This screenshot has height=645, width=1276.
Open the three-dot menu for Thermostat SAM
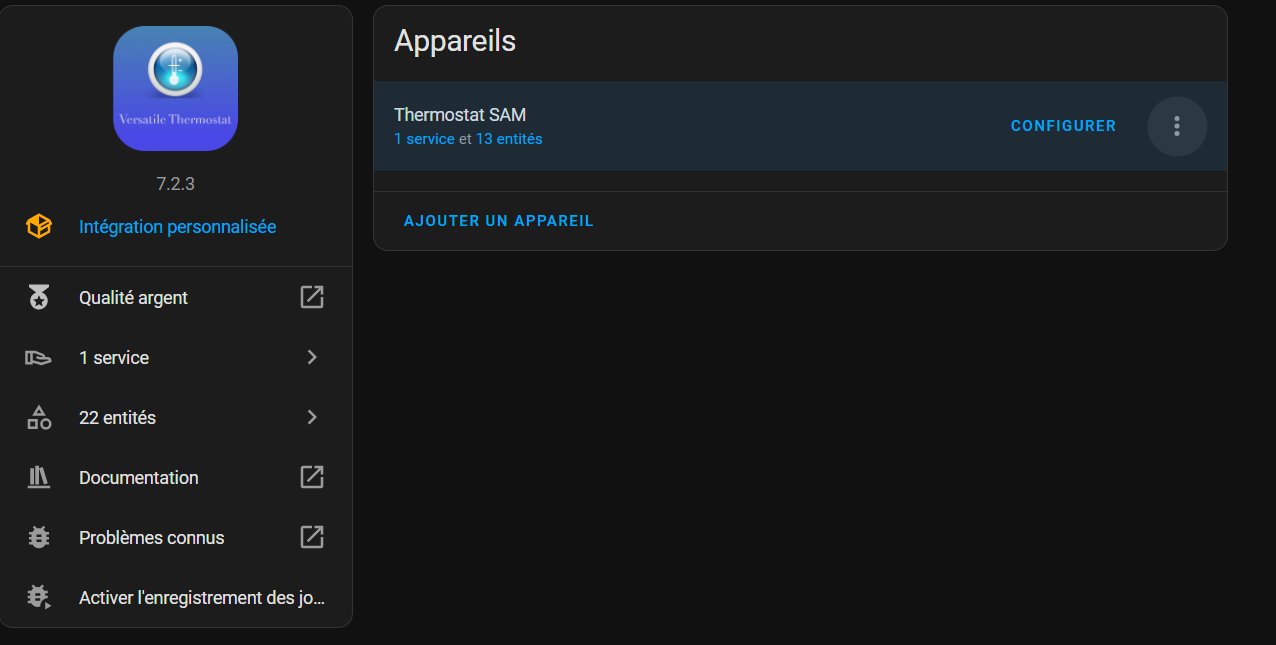pyautogui.click(x=1177, y=126)
